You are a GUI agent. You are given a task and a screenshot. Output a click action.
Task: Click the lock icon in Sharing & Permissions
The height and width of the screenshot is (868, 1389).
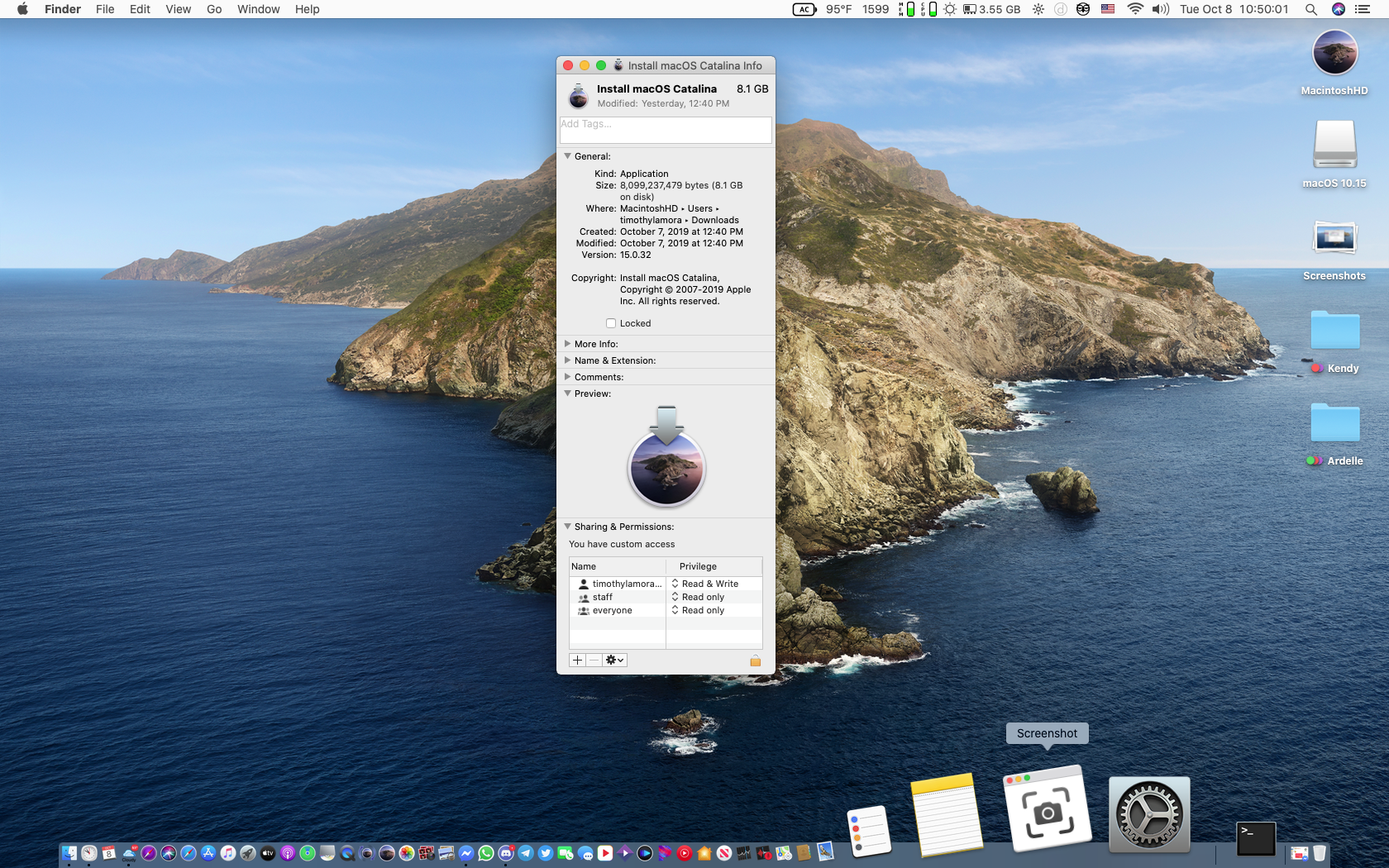click(x=755, y=661)
